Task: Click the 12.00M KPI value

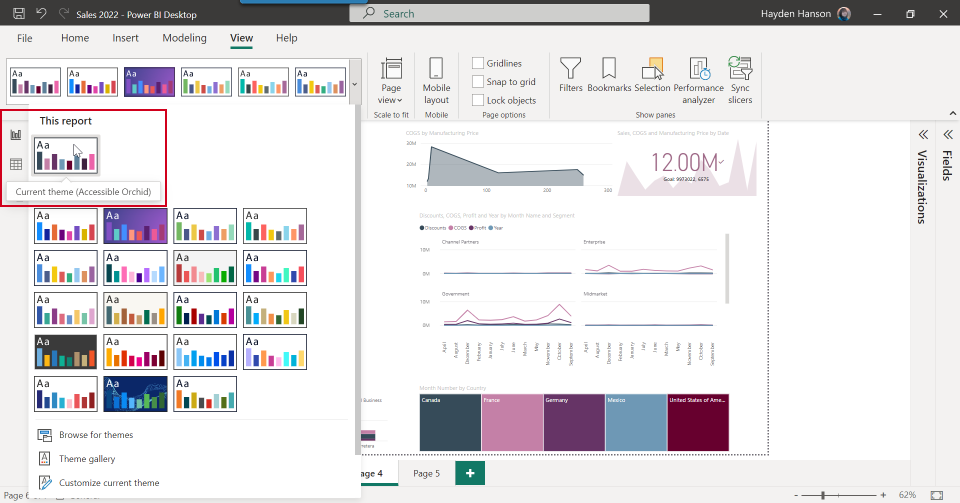Action: (x=686, y=163)
